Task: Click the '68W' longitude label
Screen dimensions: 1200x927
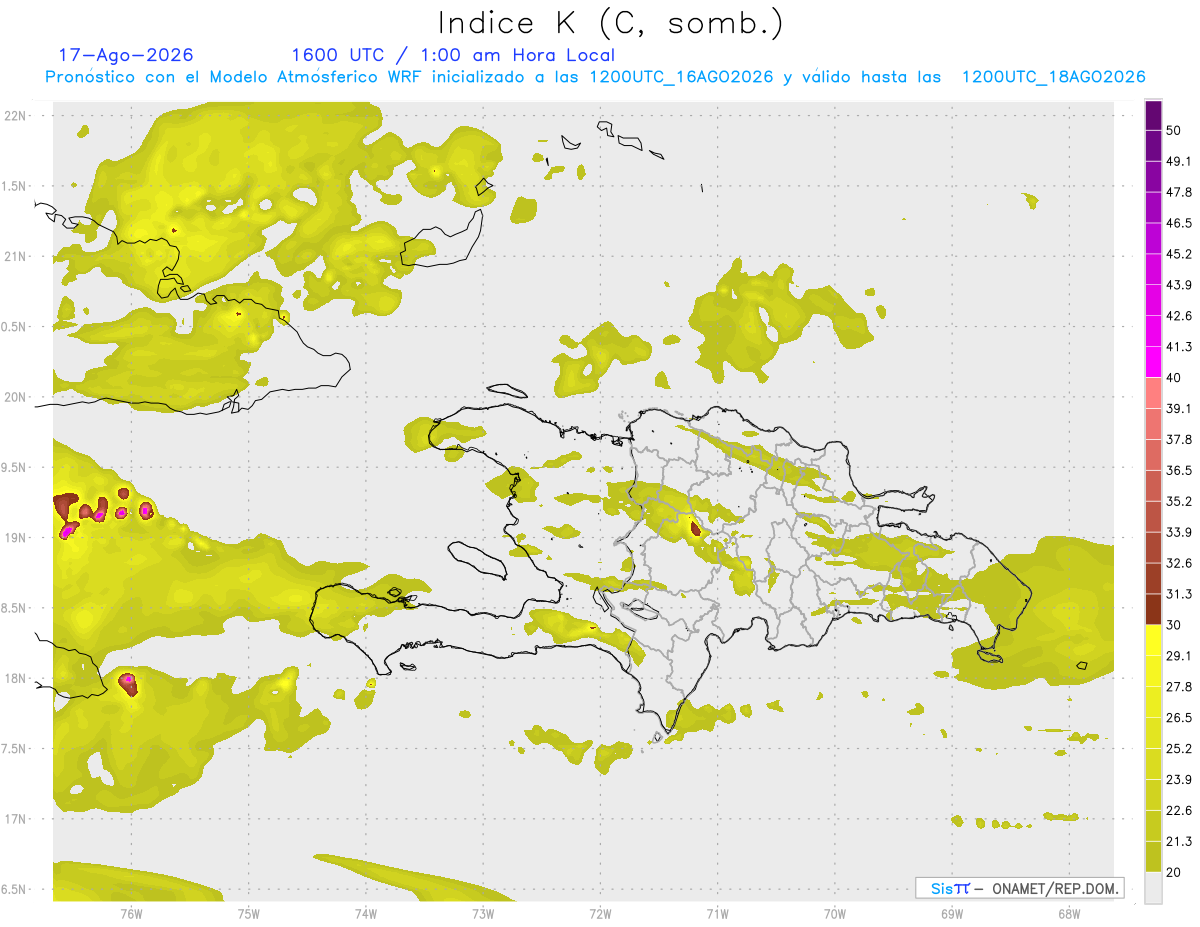Action: 1068,914
